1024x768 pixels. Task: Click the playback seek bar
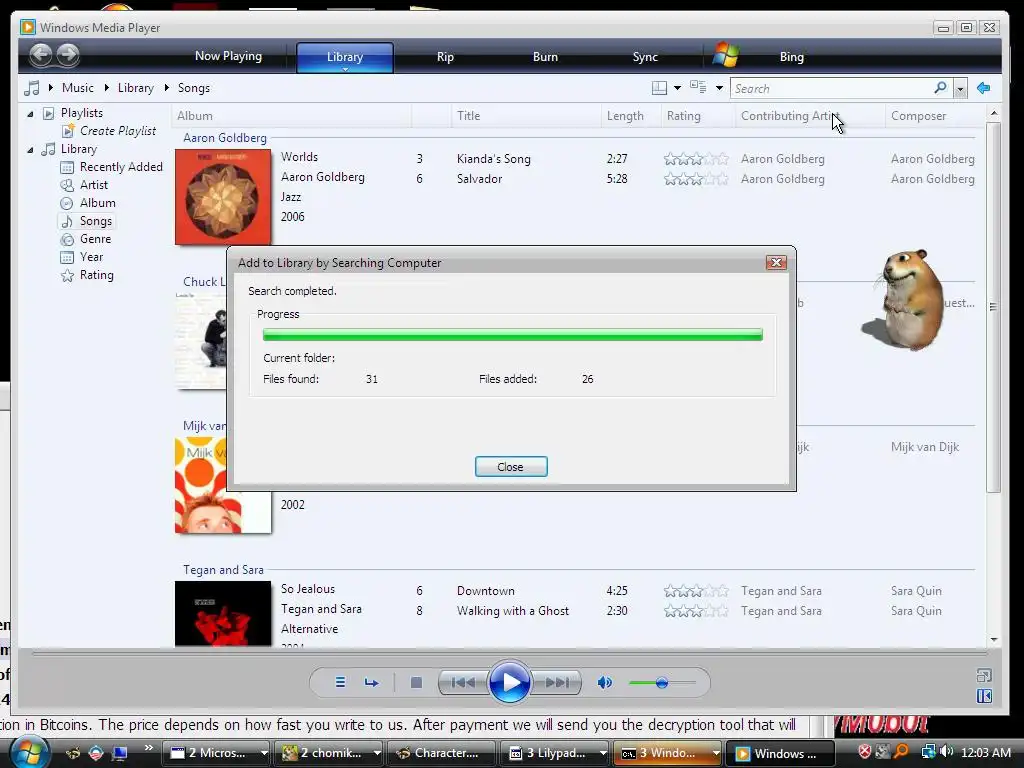[x=509, y=652]
